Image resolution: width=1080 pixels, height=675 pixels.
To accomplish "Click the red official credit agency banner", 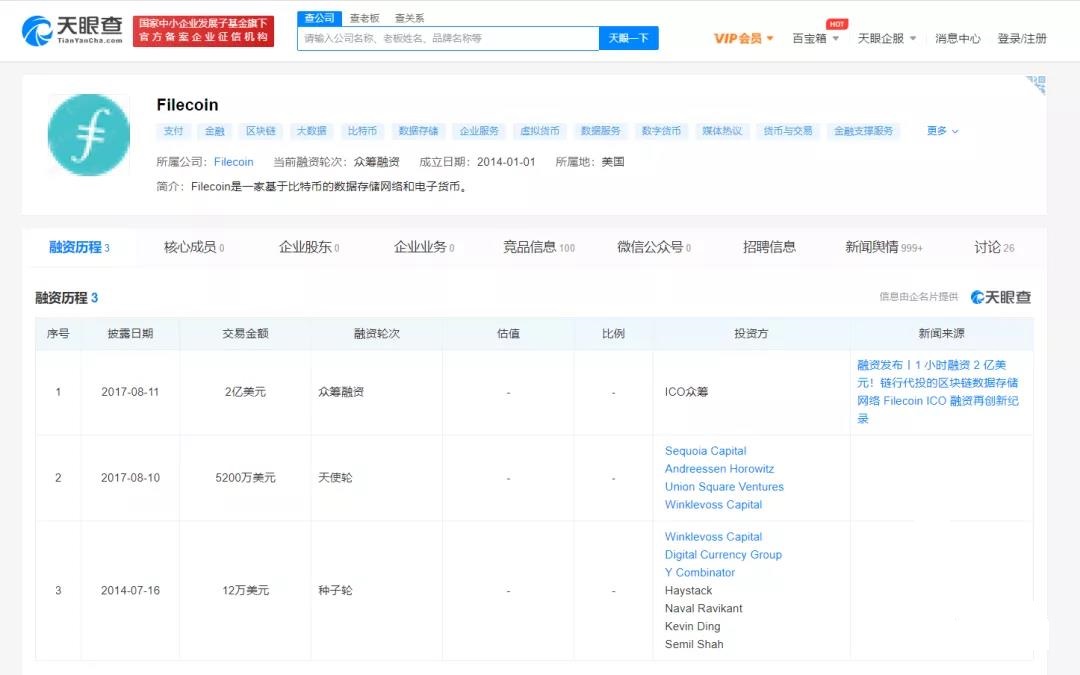I will (x=203, y=31).
